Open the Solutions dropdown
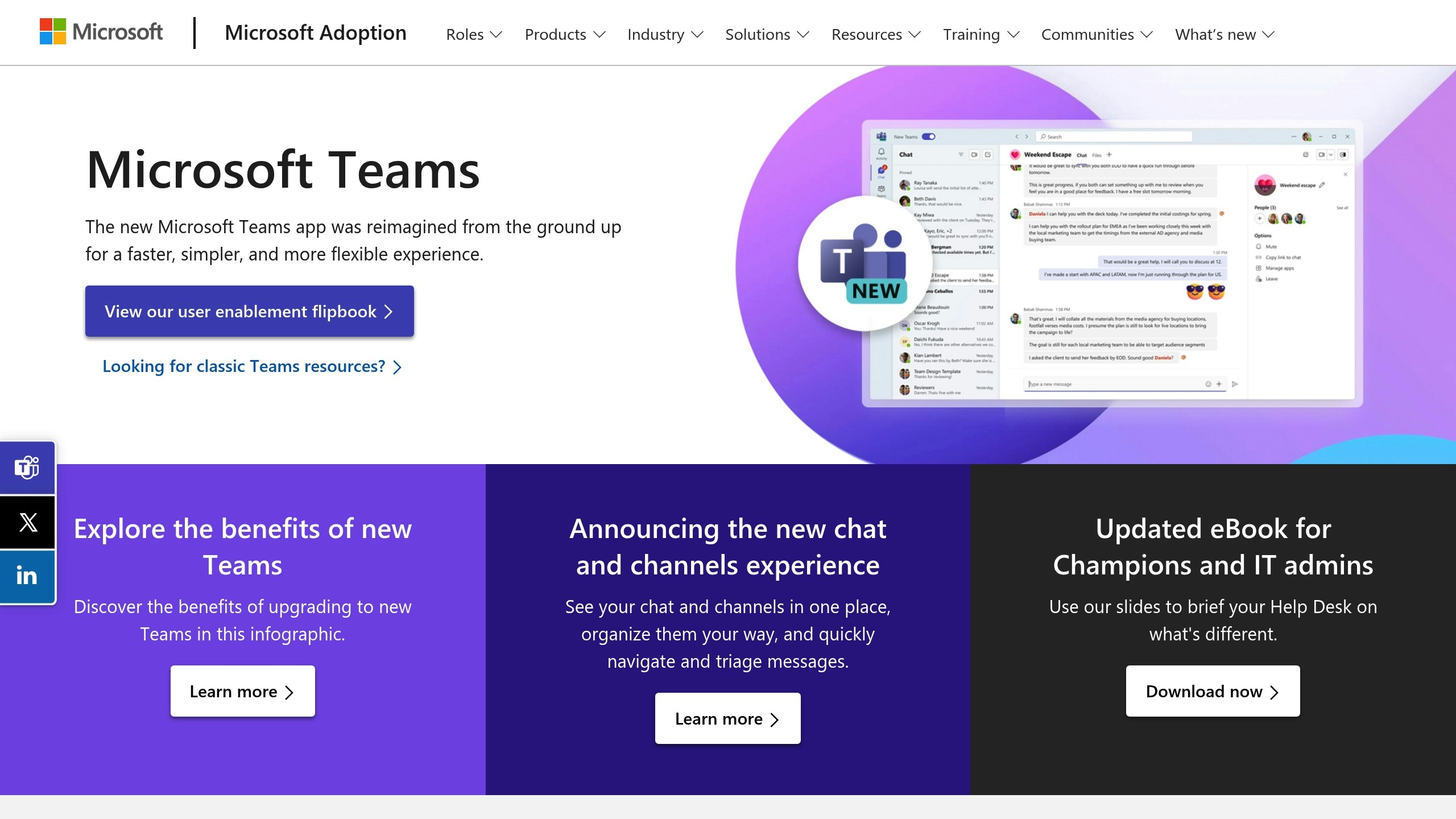The height and width of the screenshot is (819, 1456). [x=767, y=35]
